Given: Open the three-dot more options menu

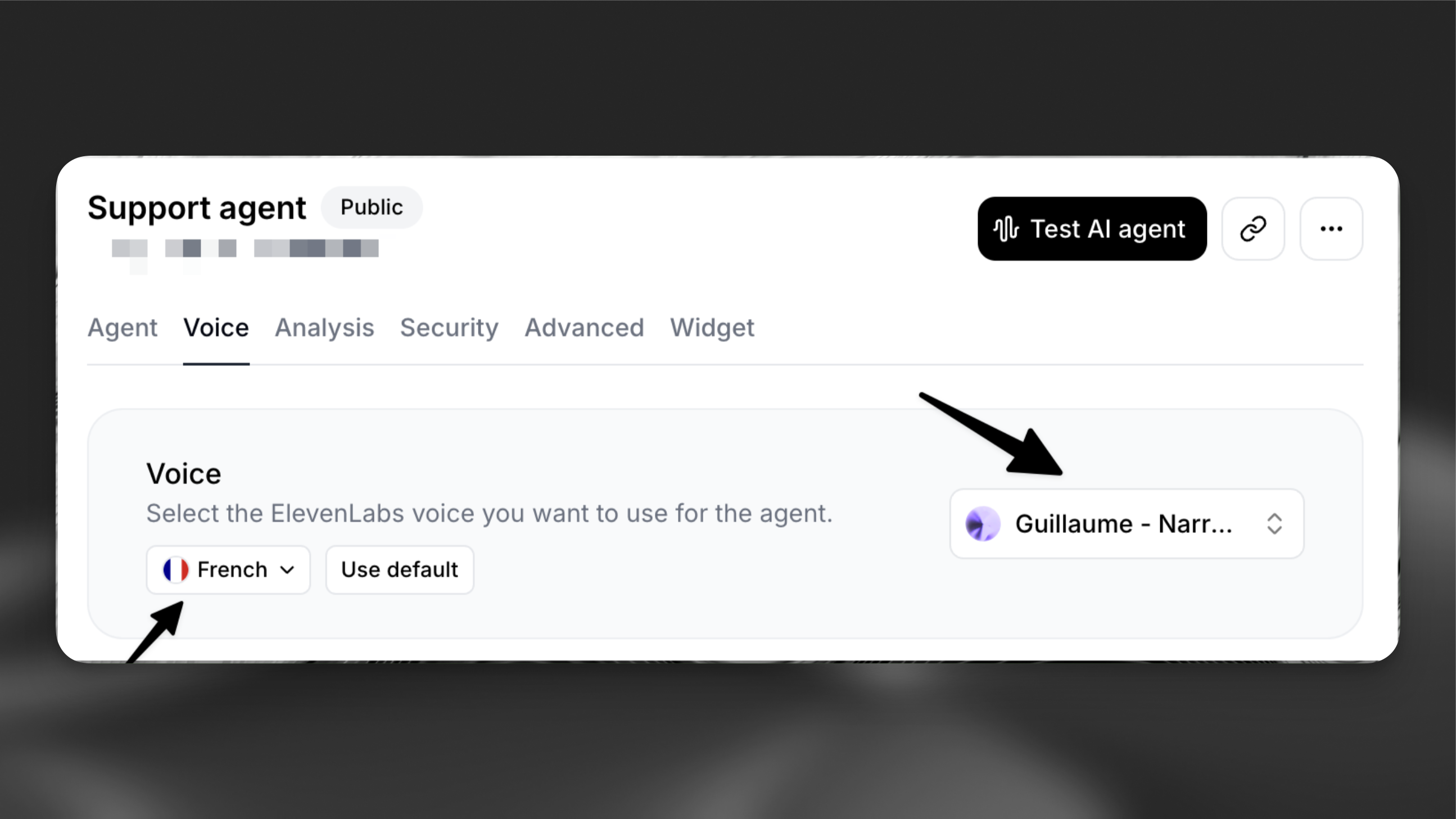Looking at the screenshot, I should 1331,229.
